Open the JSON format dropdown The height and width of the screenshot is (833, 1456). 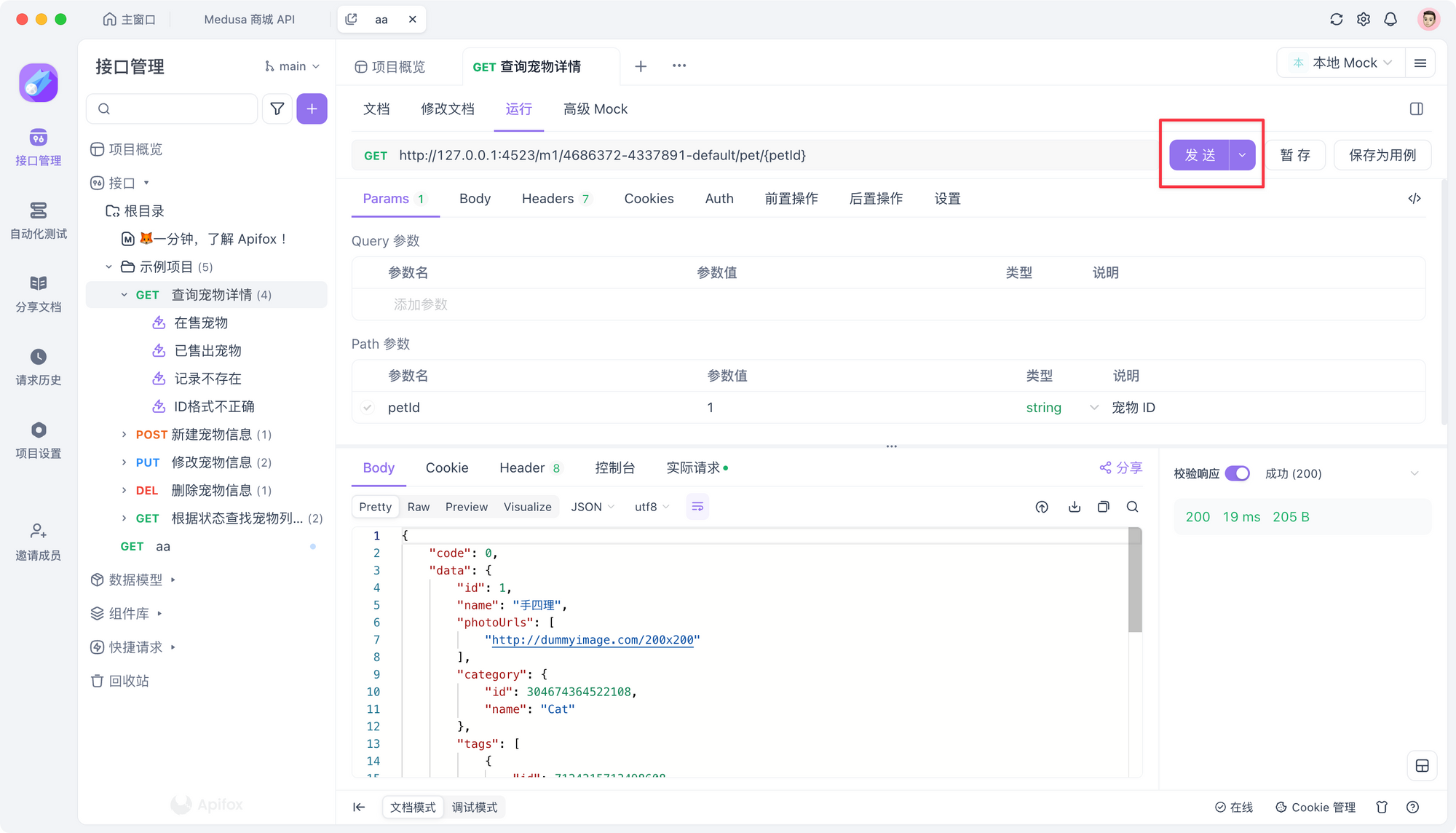593,507
